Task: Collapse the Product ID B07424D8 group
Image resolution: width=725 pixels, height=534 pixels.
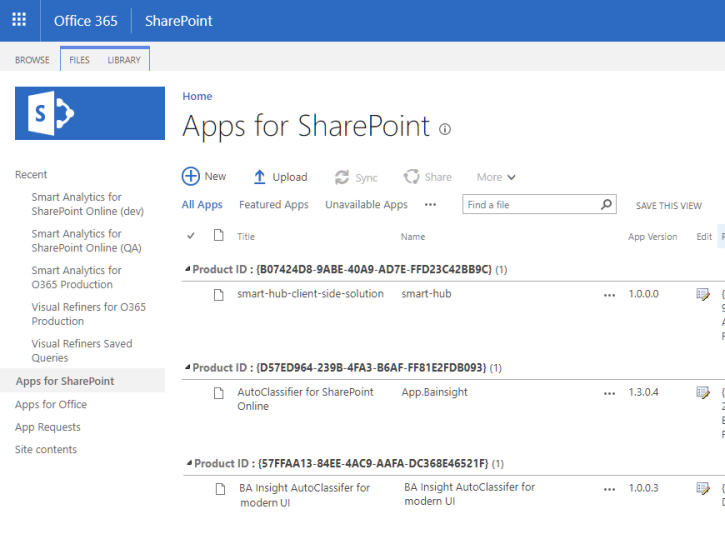Action: [x=187, y=270]
